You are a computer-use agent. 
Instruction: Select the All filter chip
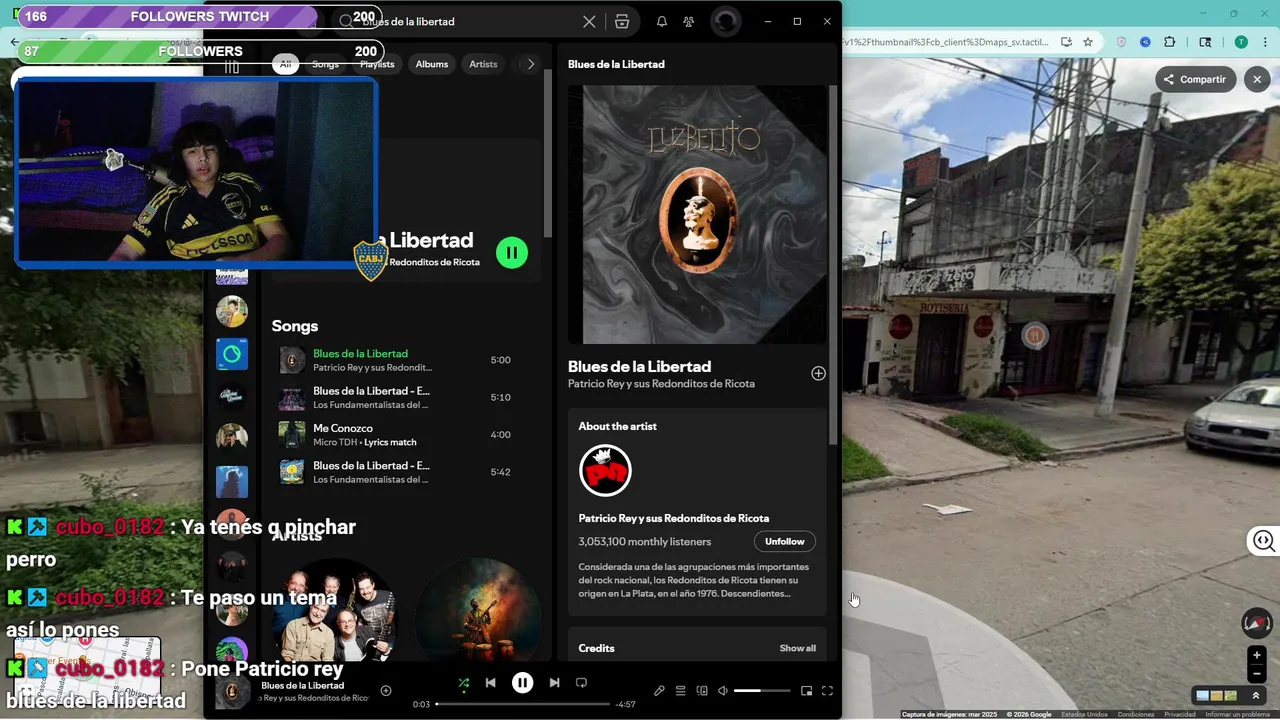[285, 64]
